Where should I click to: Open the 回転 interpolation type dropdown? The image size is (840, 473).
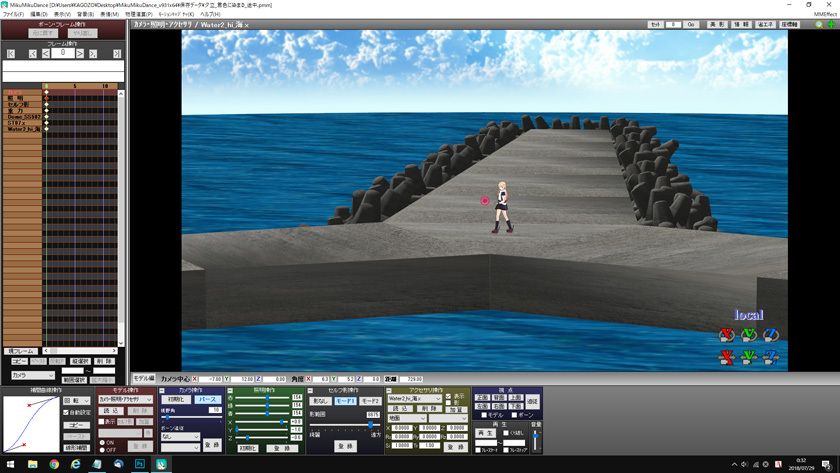click(x=77, y=401)
